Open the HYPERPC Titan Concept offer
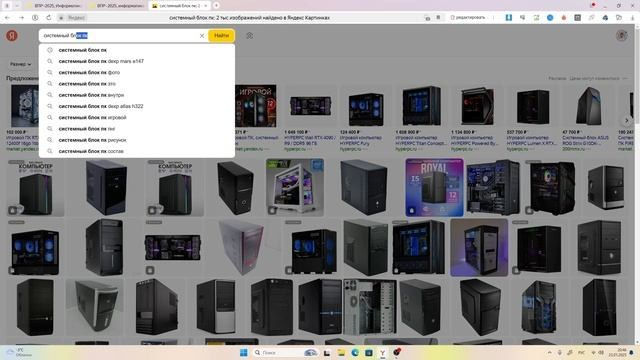Screen dimensions: 640x360 421,118
